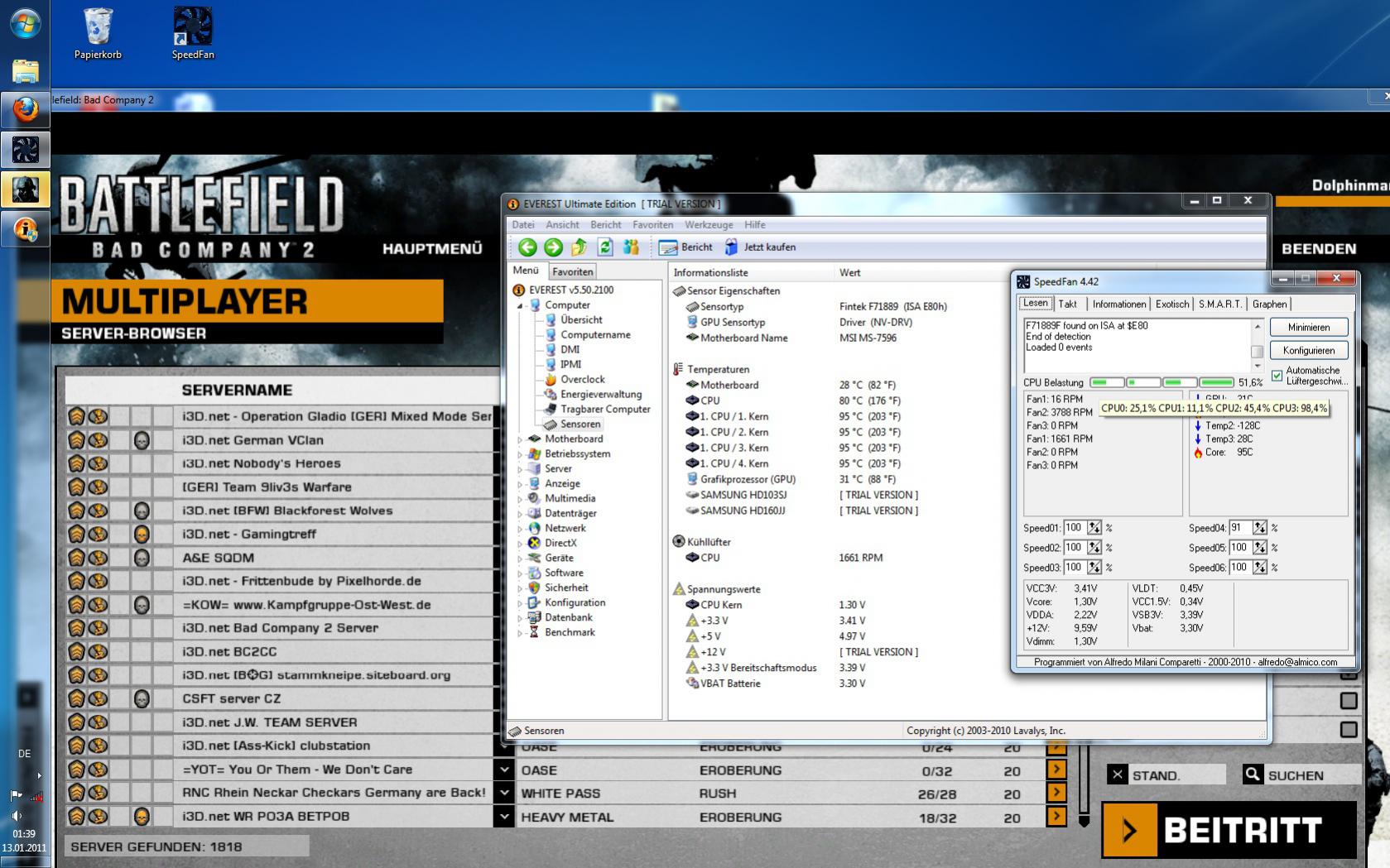
Task: Click the BEITRITT join button
Action: [x=1229, y=830]
